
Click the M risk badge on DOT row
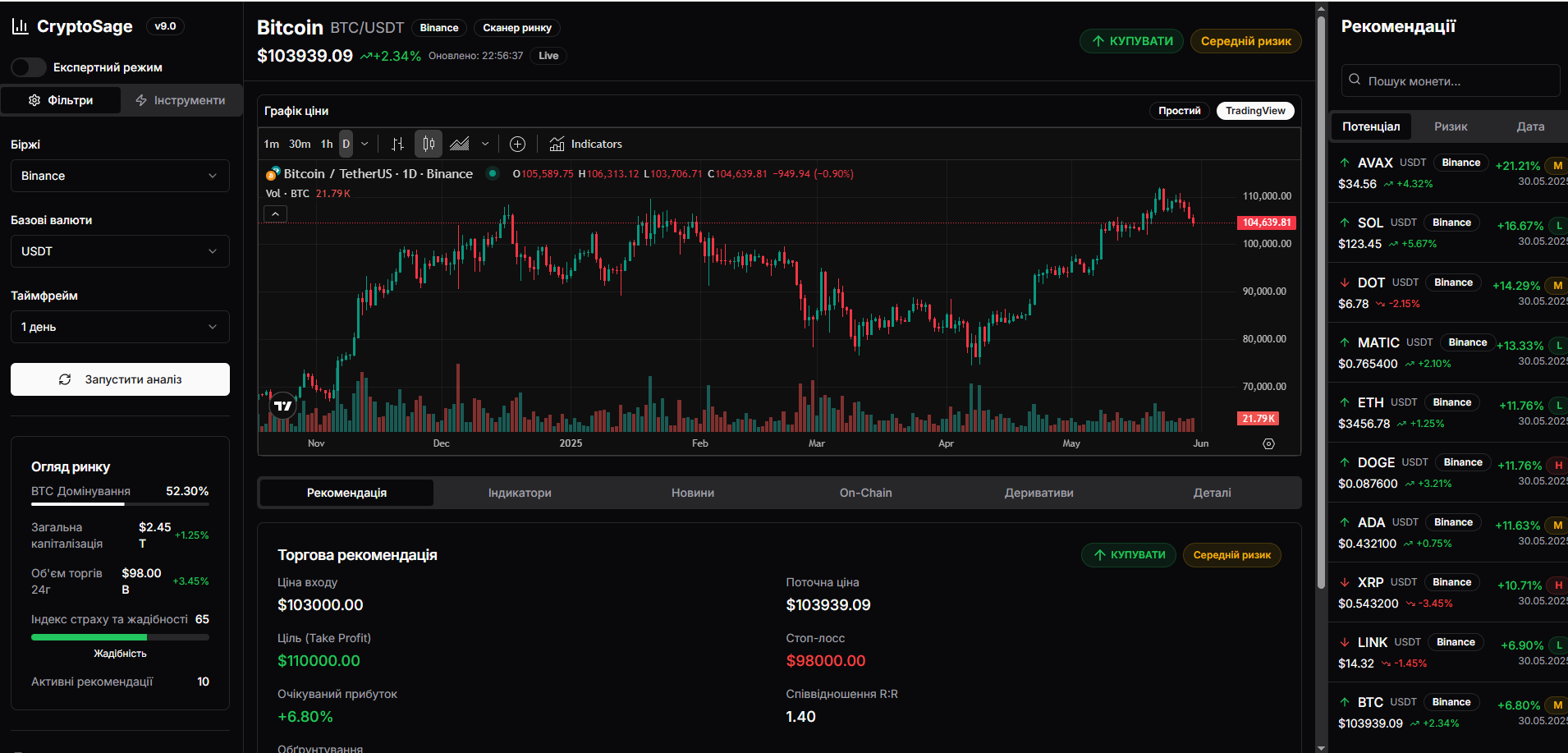[1557, 286]
